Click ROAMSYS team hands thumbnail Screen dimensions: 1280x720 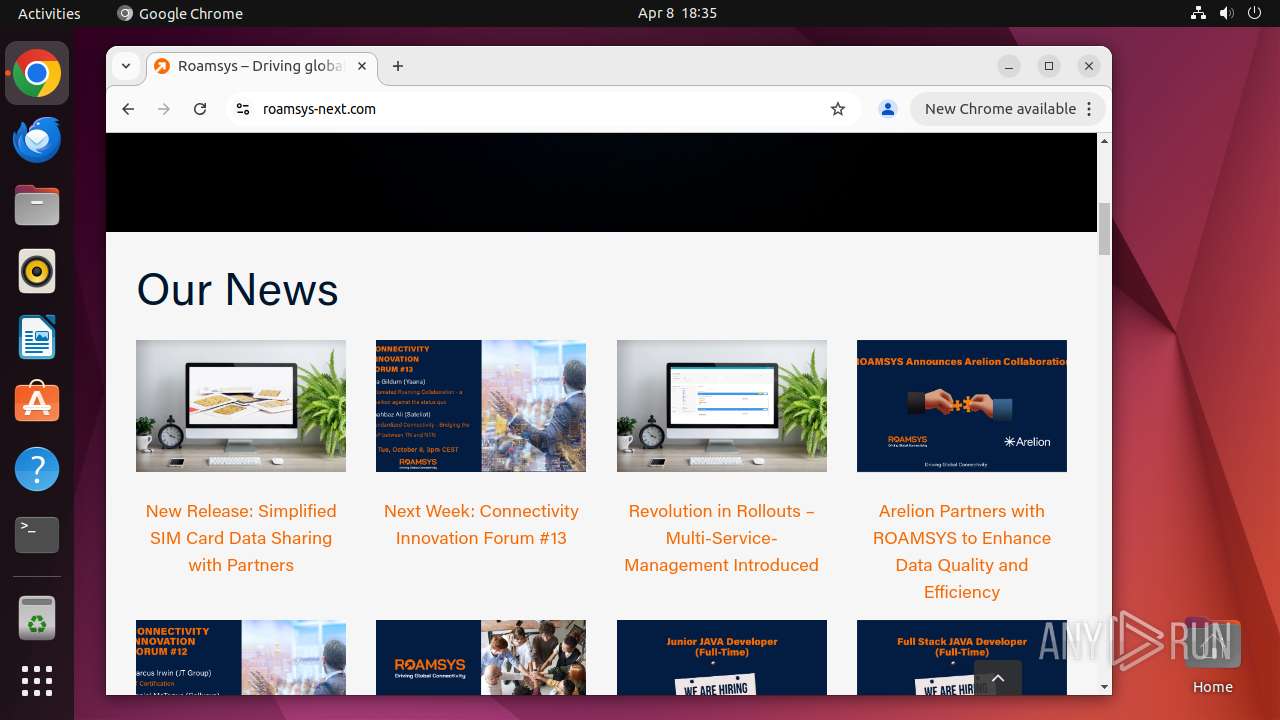point(481,657)
